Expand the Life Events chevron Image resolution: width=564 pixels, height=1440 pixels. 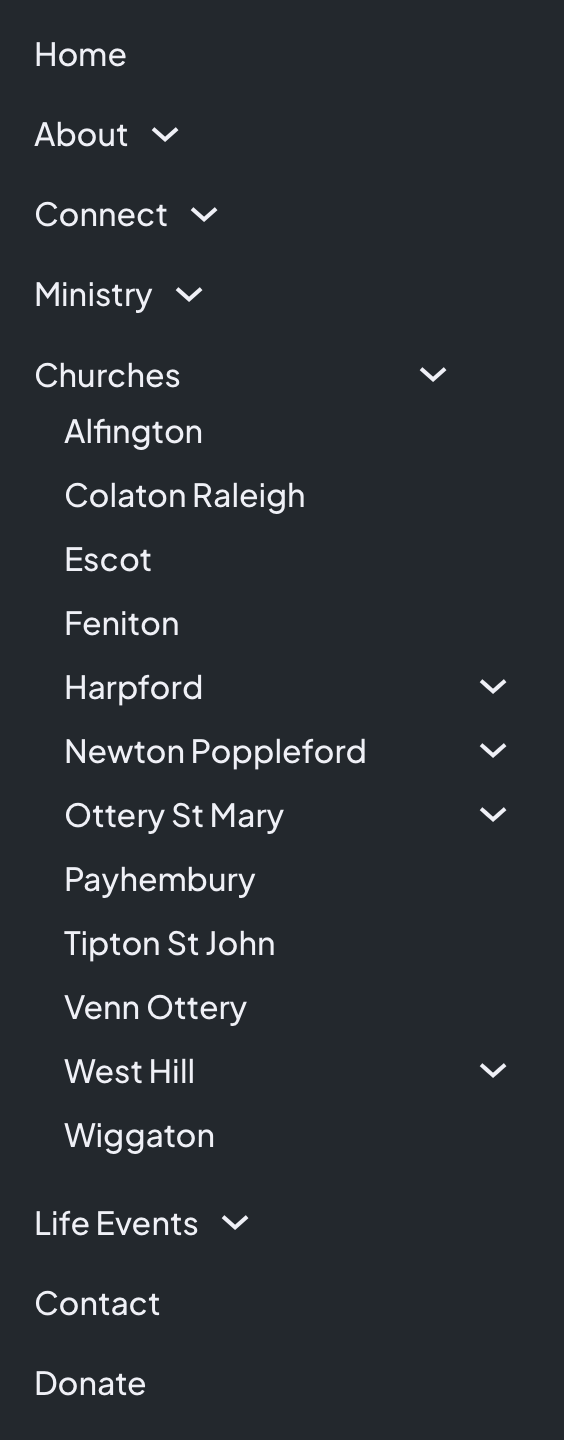tap(235, 1222)
